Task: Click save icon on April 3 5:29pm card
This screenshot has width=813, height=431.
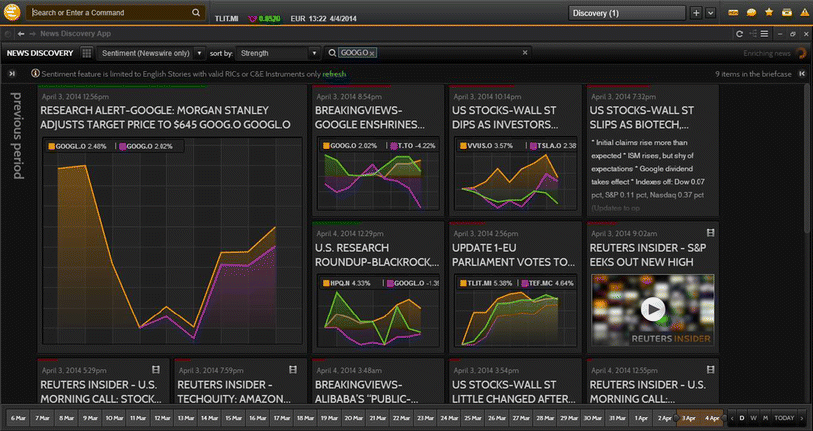Action: (x=156, y=370)
